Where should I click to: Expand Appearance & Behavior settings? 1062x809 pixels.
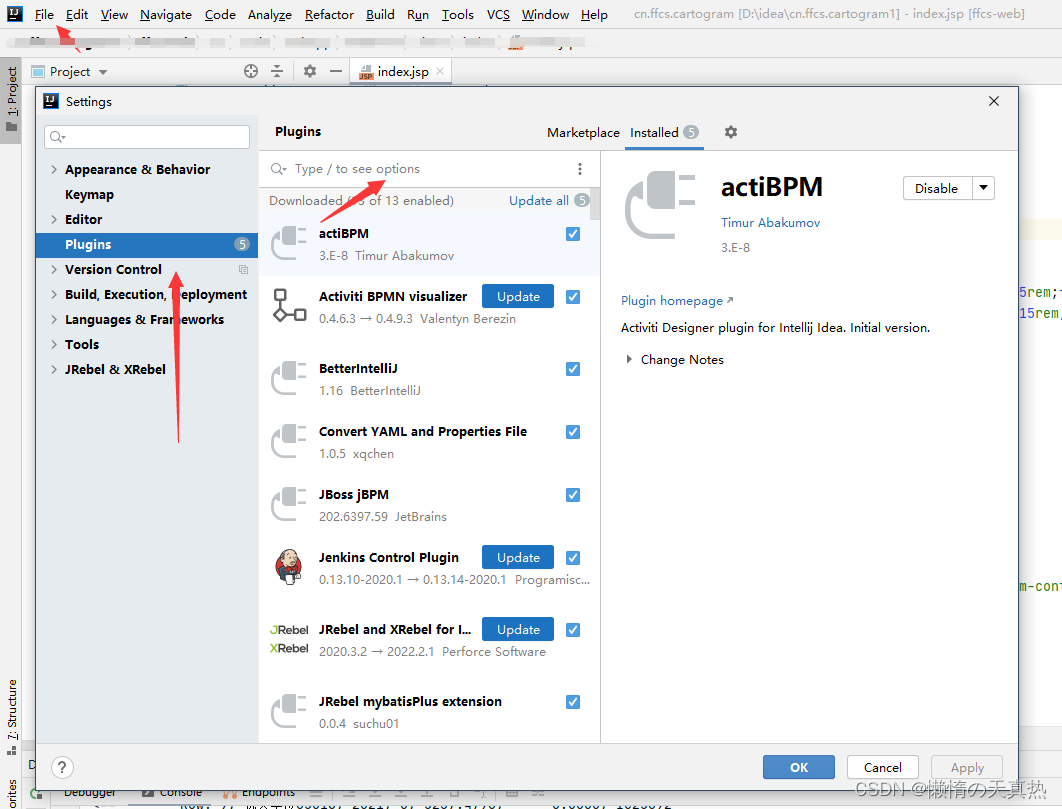[x=54, y=169]
